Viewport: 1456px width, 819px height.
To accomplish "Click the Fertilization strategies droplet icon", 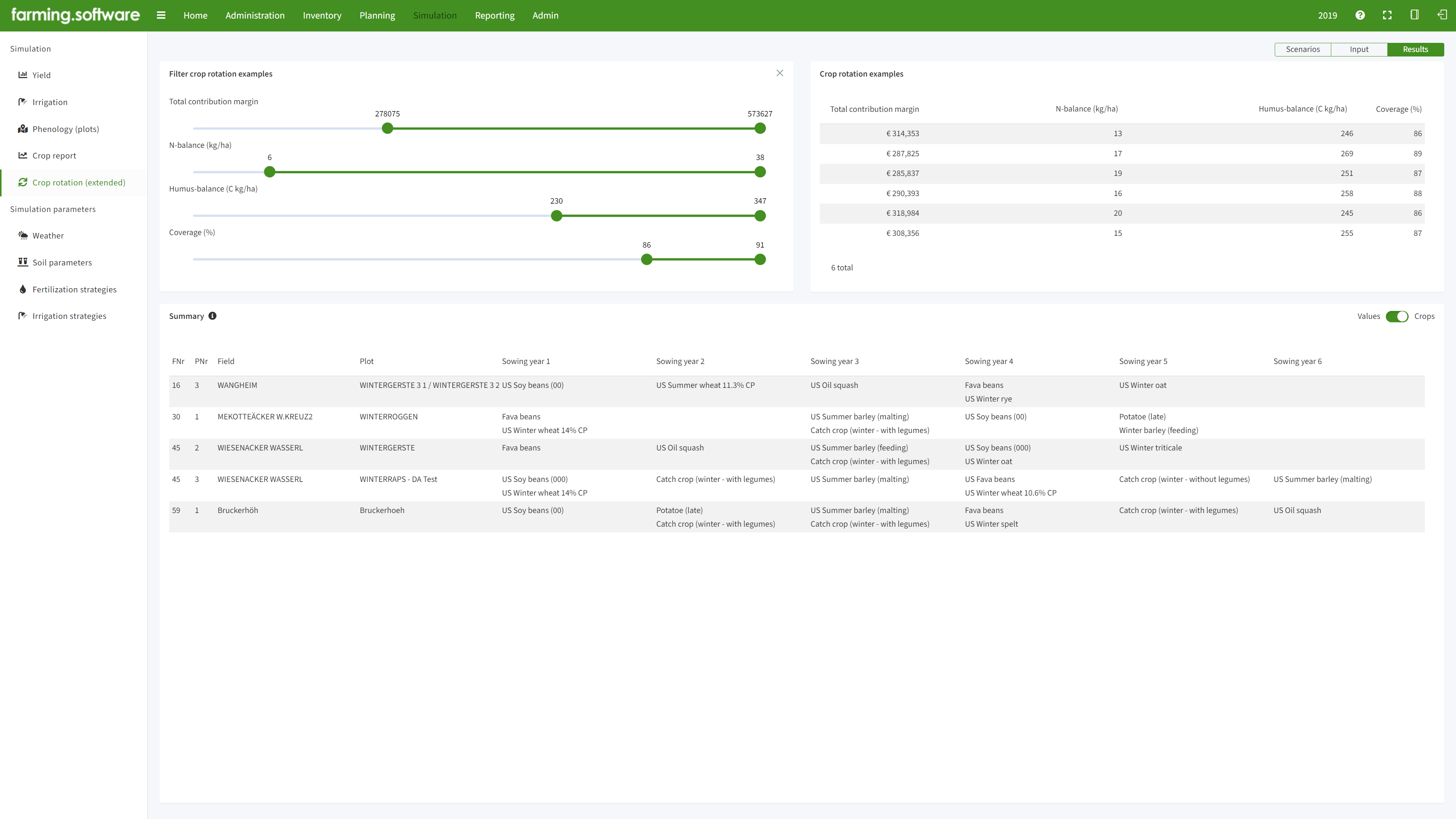I will point(23,289).
